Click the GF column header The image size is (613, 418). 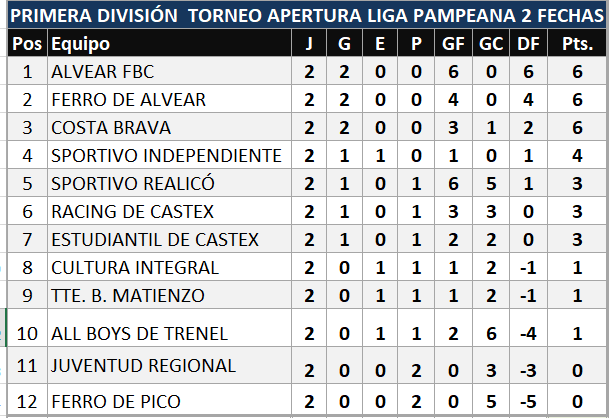tap(453, 45)
